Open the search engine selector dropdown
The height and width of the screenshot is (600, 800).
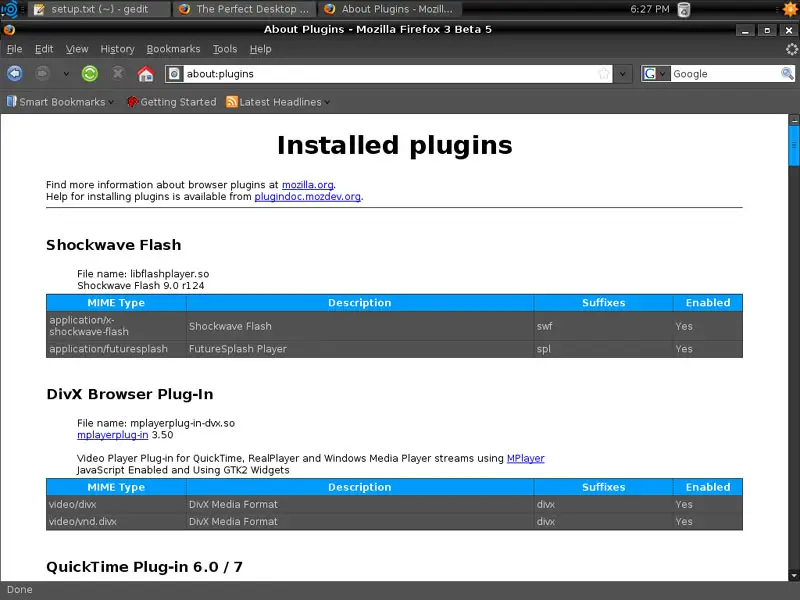[x=656, y=74]
